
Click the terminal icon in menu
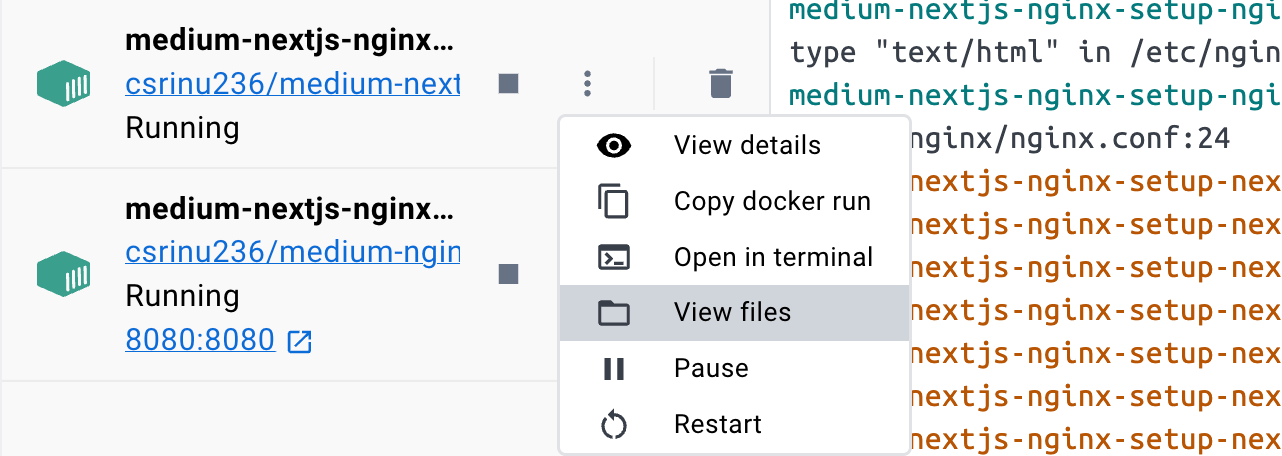[x=613, y=257]
